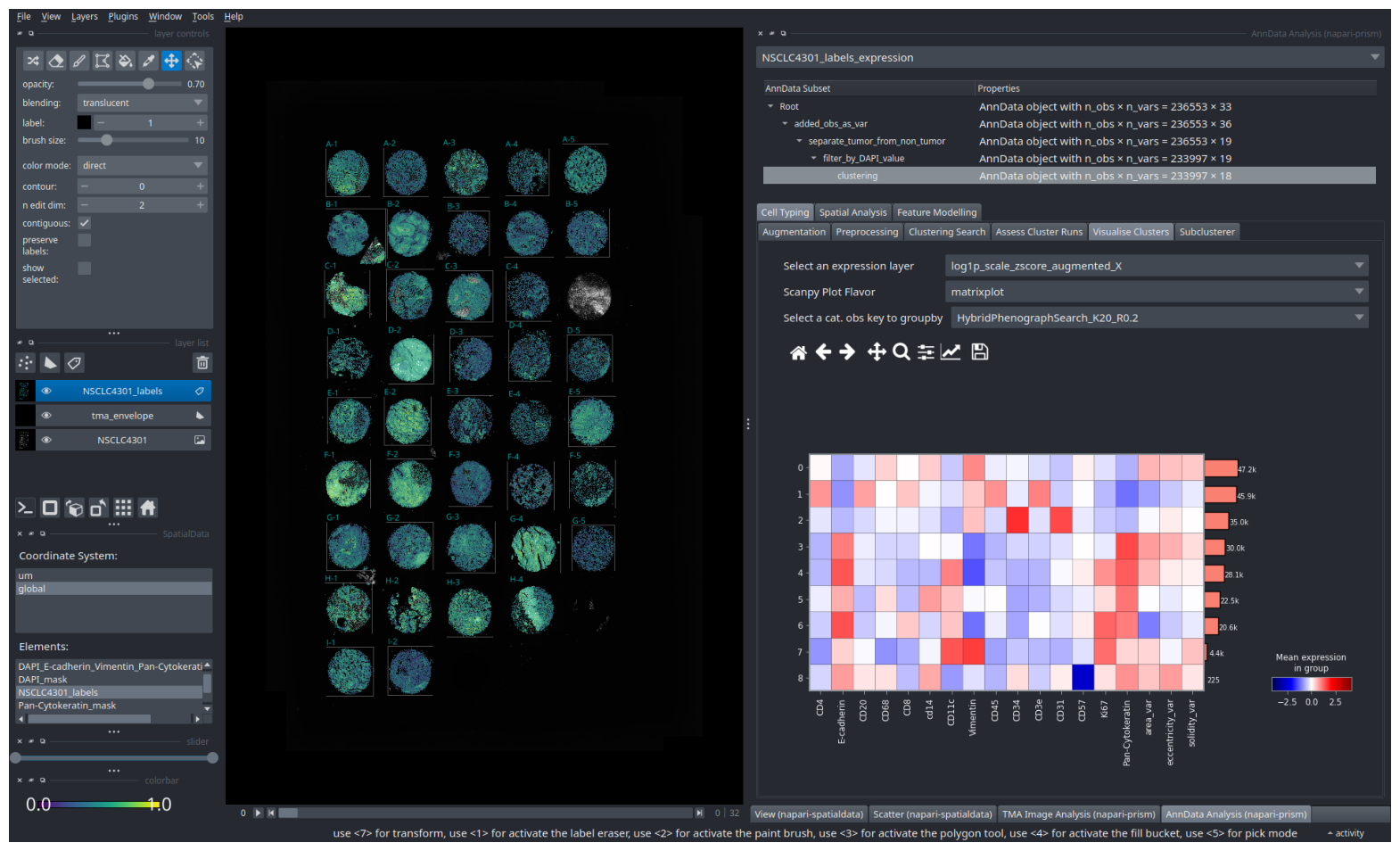Toggle grid mode in viewer
Viewport: 1400px width, 851px height.
coord(123,508)
